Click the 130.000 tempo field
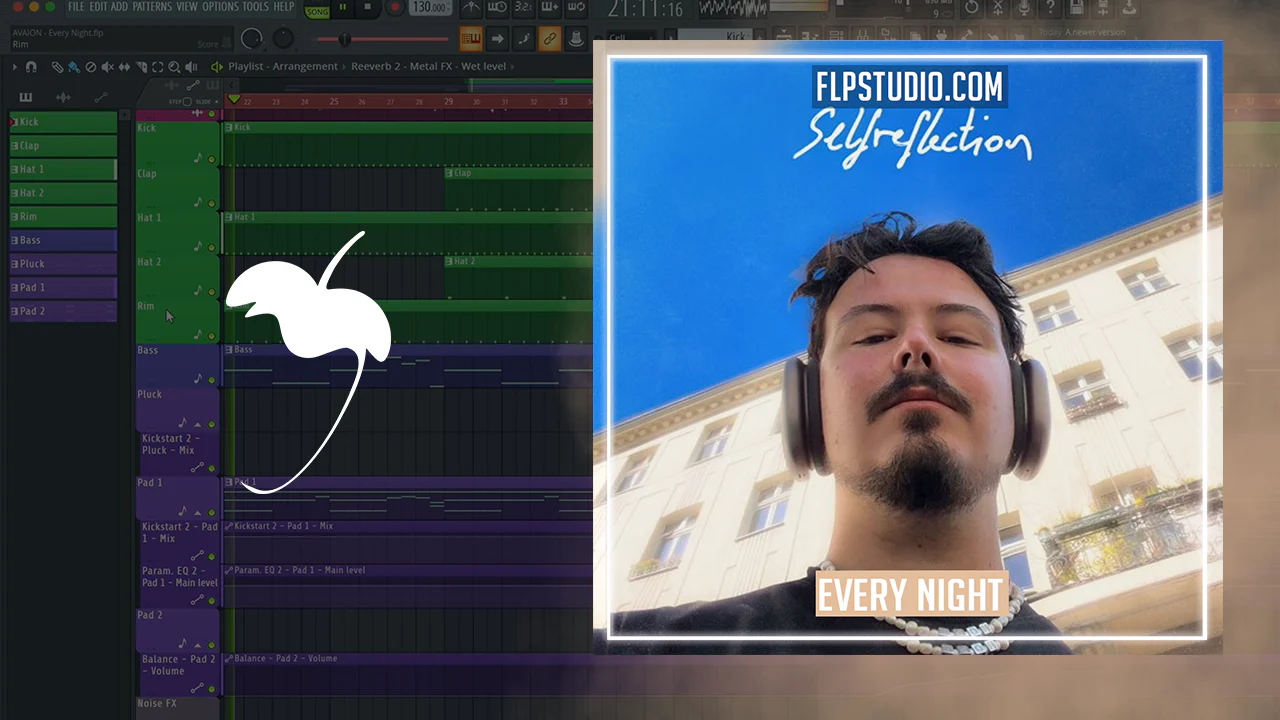Screen dimensions: 1280x720 coord(429,8)
